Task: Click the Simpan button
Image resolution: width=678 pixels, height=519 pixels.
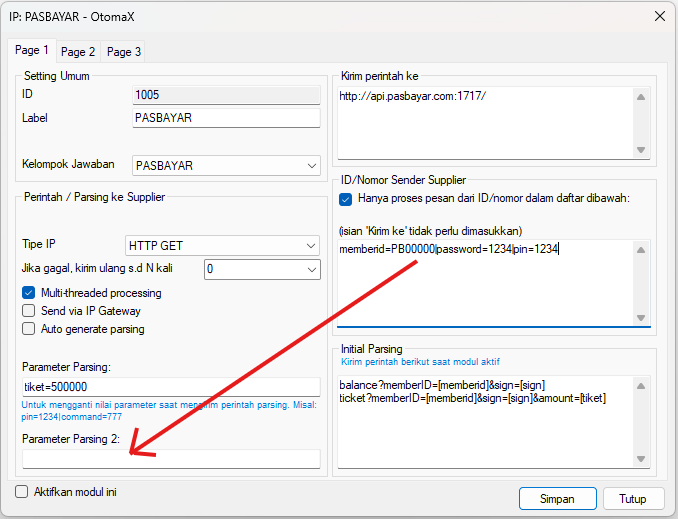Action: (x=557, y=499)
